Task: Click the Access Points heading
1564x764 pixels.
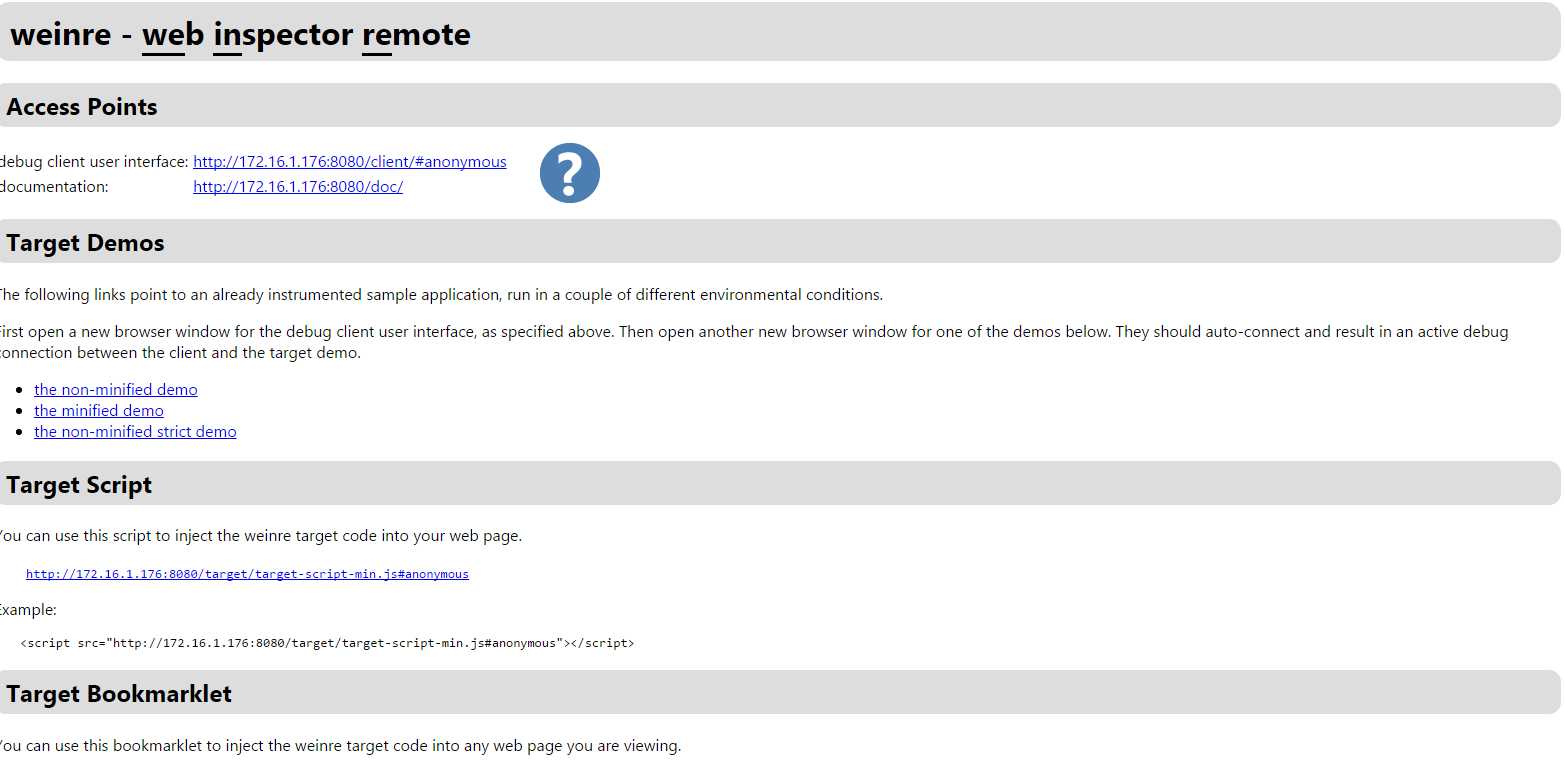Action: 82,106
